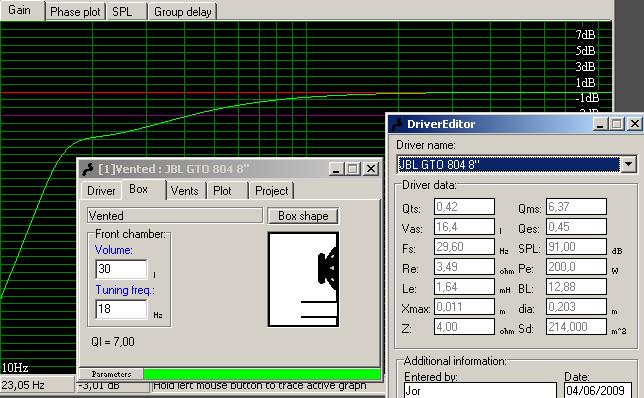This screenshot has width=644, height=398.
Task: Minimize the DriverEditor window
Action: tap(600, 124)
